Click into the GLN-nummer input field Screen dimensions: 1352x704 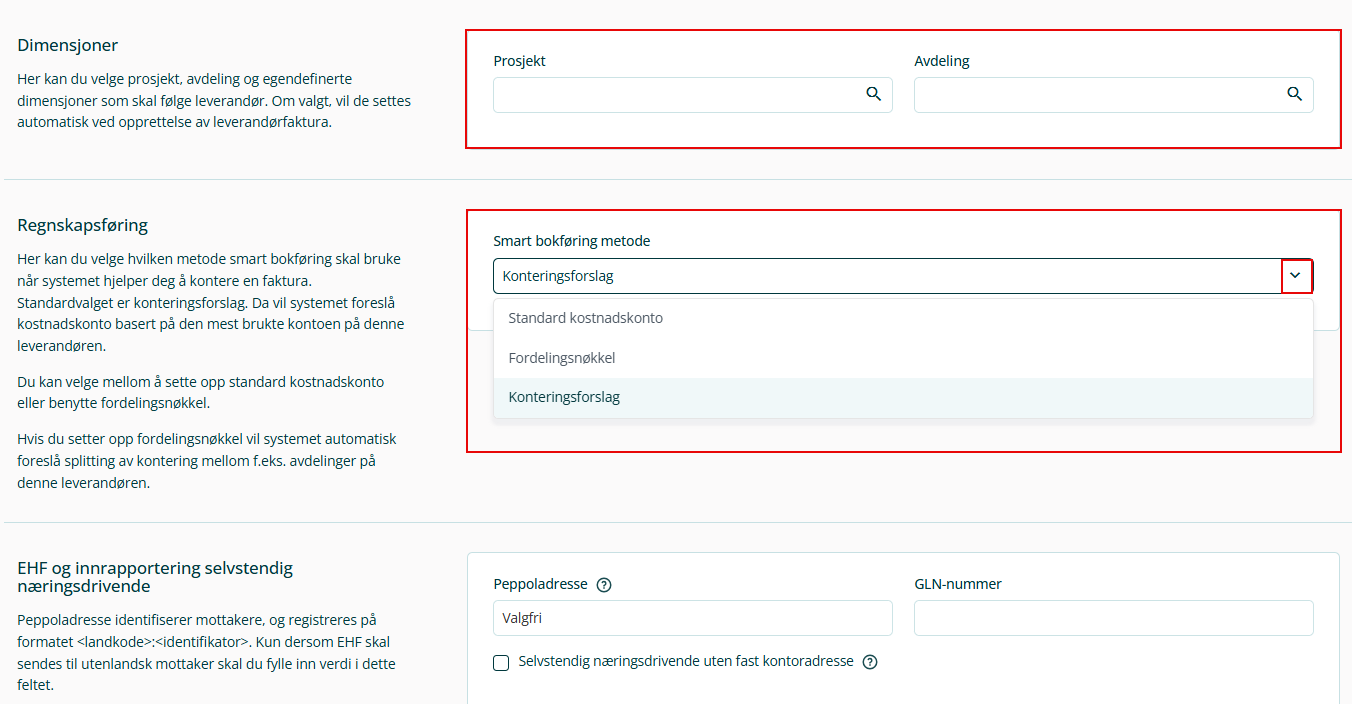click(1113, 618)
